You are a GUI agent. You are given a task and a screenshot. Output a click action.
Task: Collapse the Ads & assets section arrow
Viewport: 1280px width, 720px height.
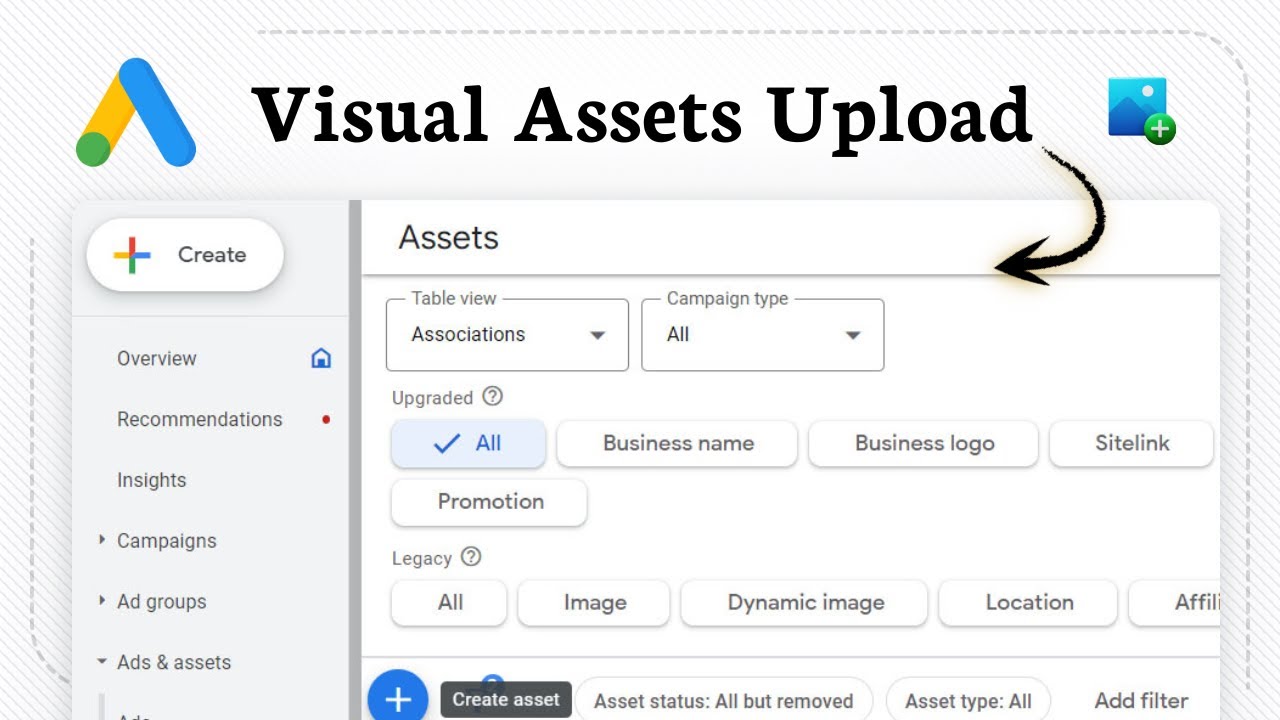102,662
